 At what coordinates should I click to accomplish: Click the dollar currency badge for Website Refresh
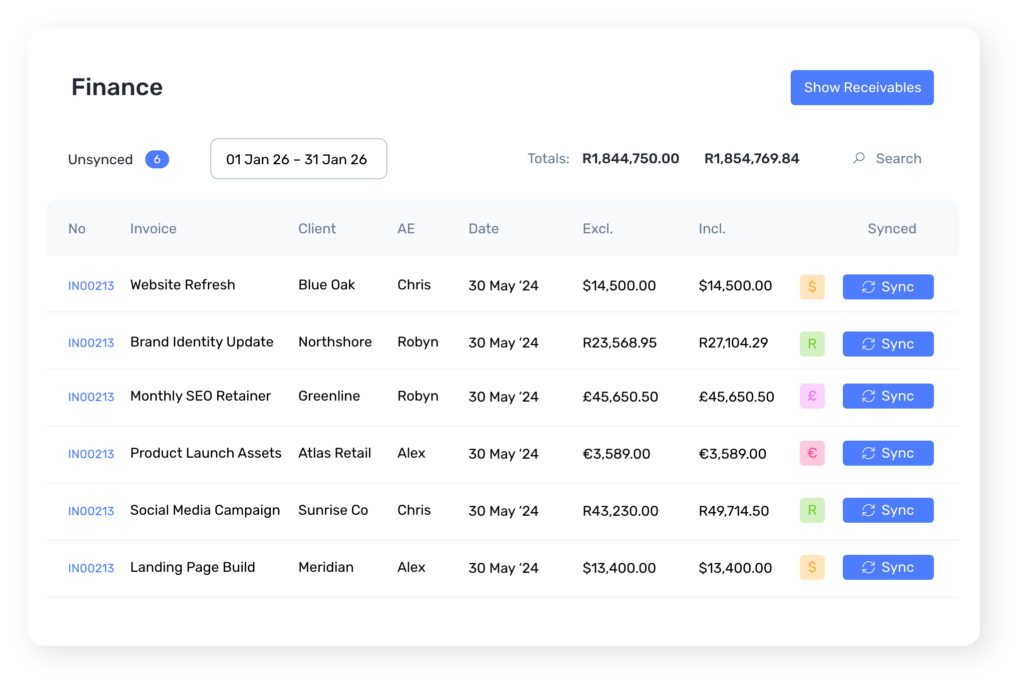812,287
